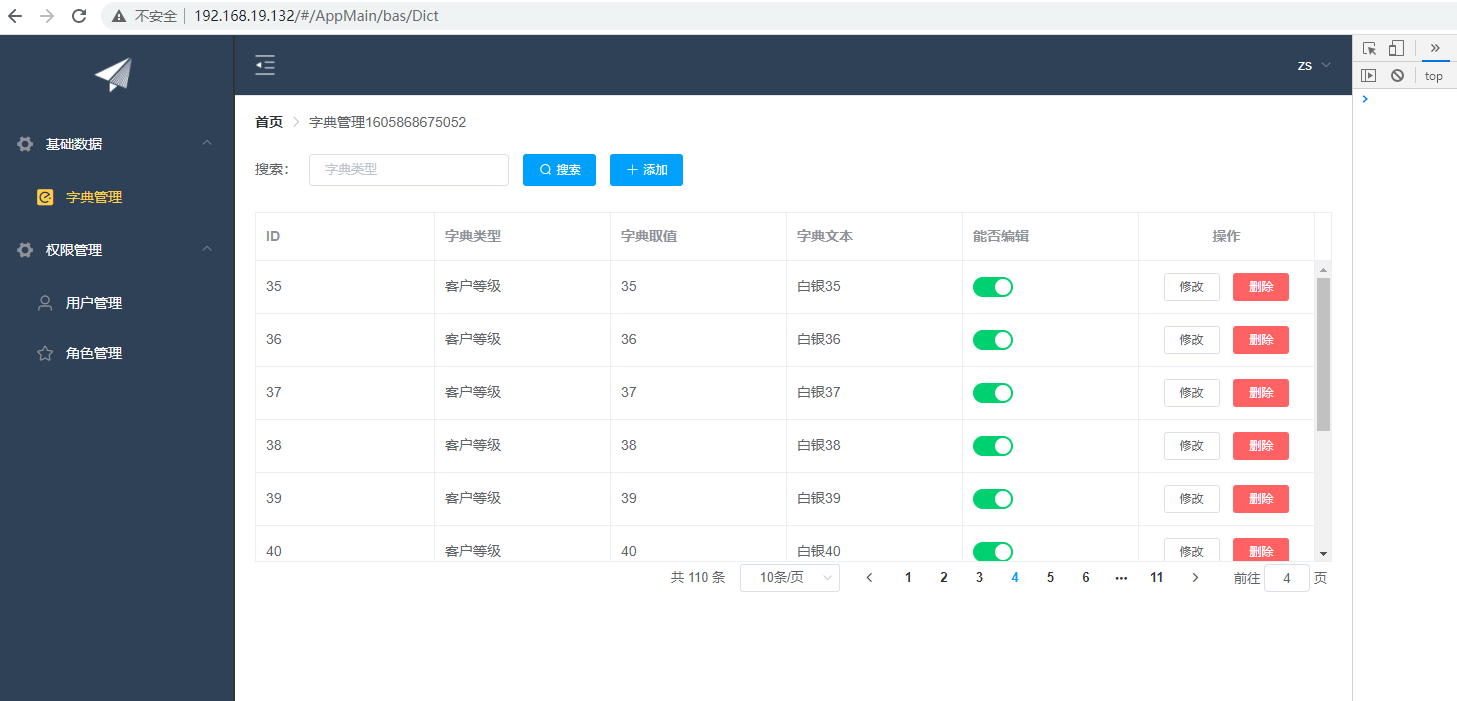Screen dimensions: 1457x701
Task: Click 删除 for row ID 36
Action: coord(1261,340)
